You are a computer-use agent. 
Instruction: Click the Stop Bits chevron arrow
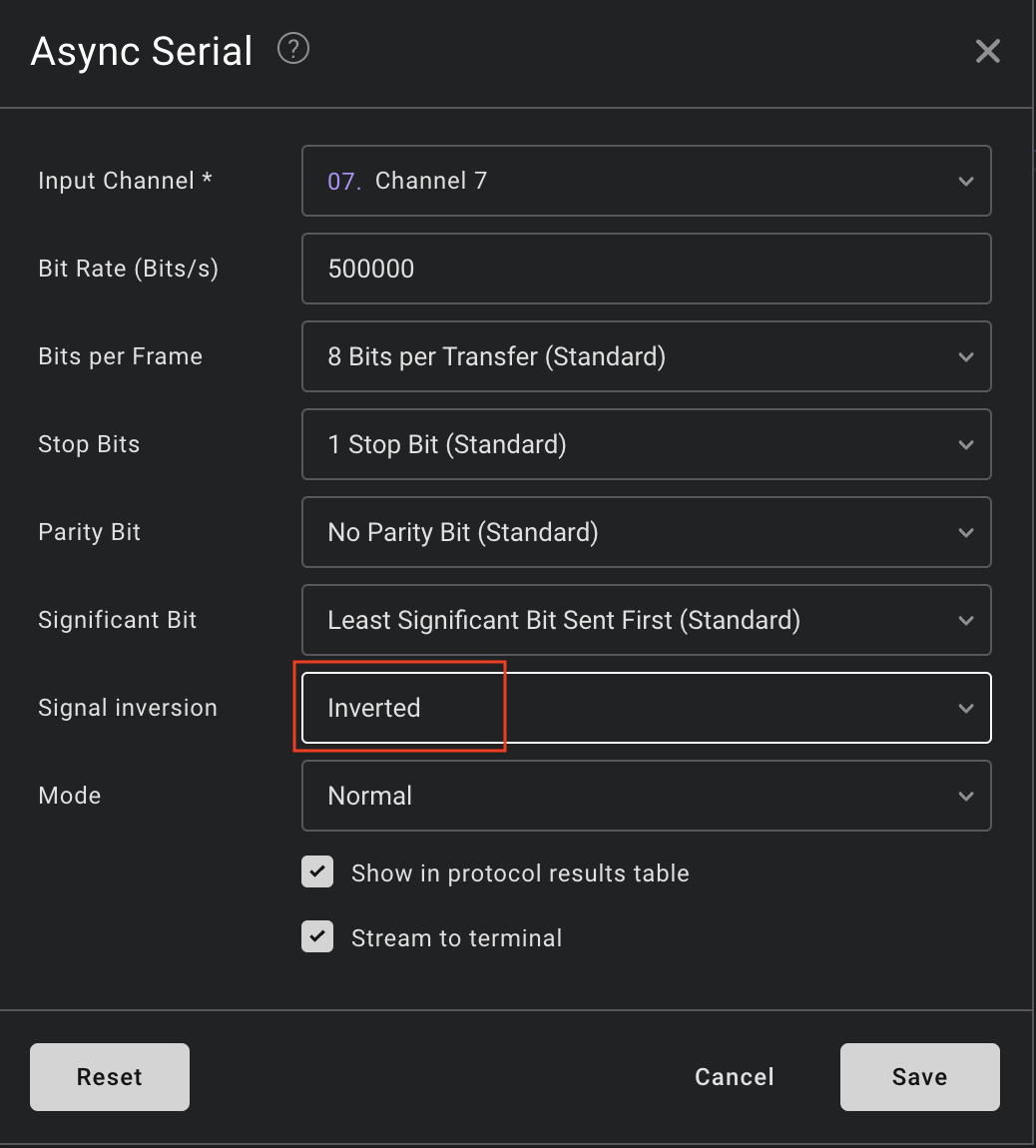[x=965, y=445]
